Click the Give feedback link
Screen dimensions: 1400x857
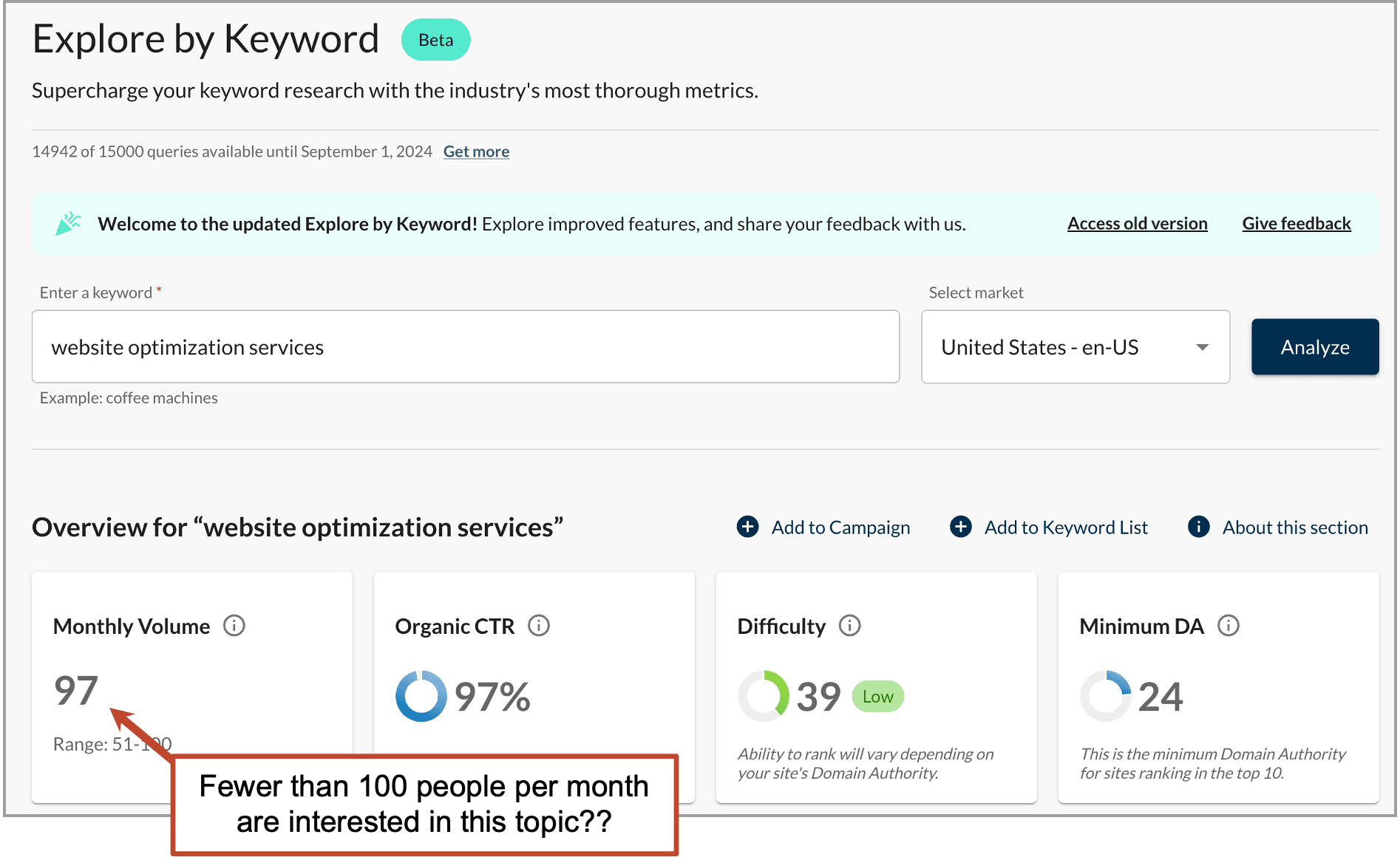coord(1297,224)
